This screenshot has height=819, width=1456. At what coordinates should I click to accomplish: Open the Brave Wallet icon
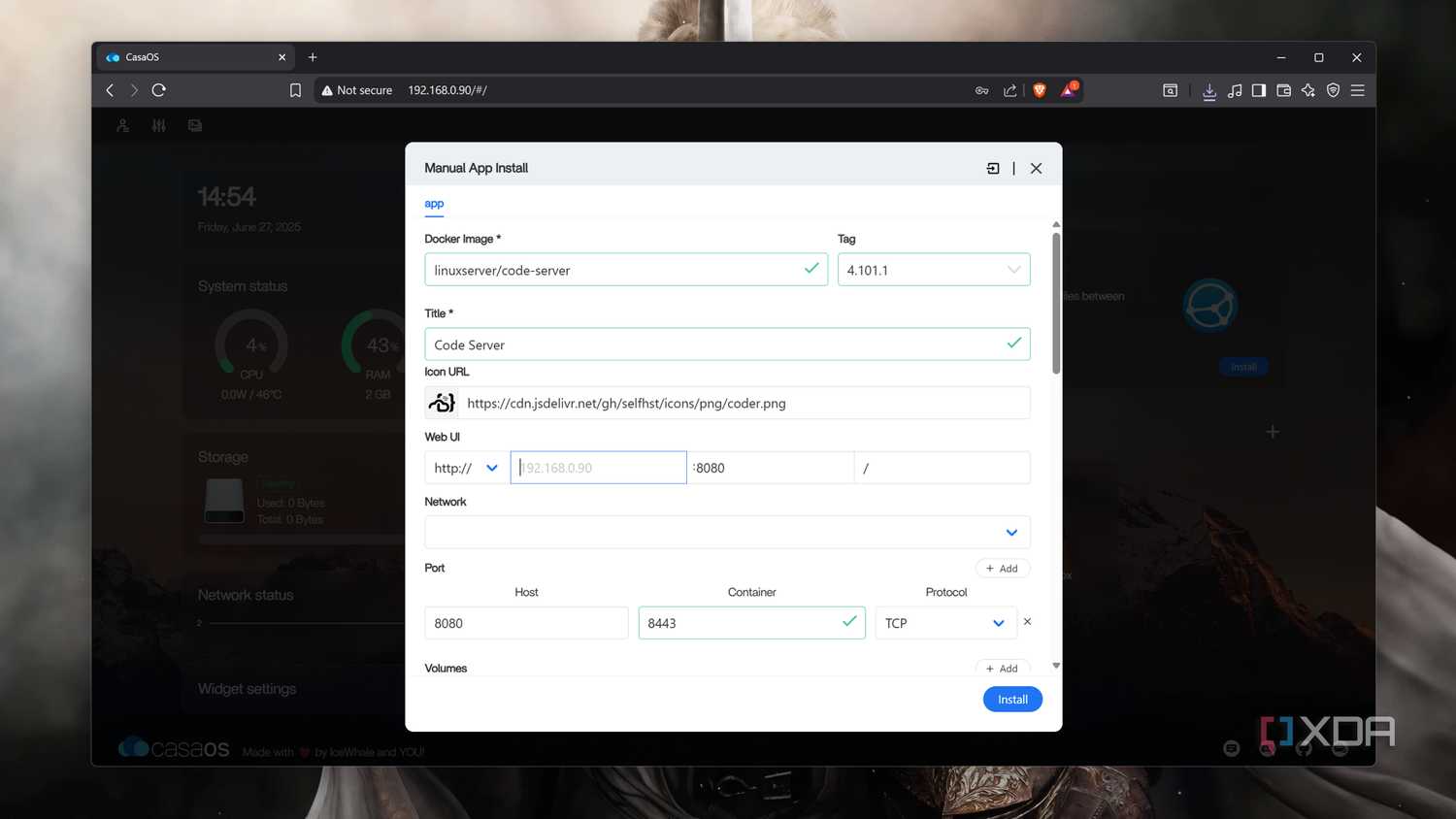1283,90
